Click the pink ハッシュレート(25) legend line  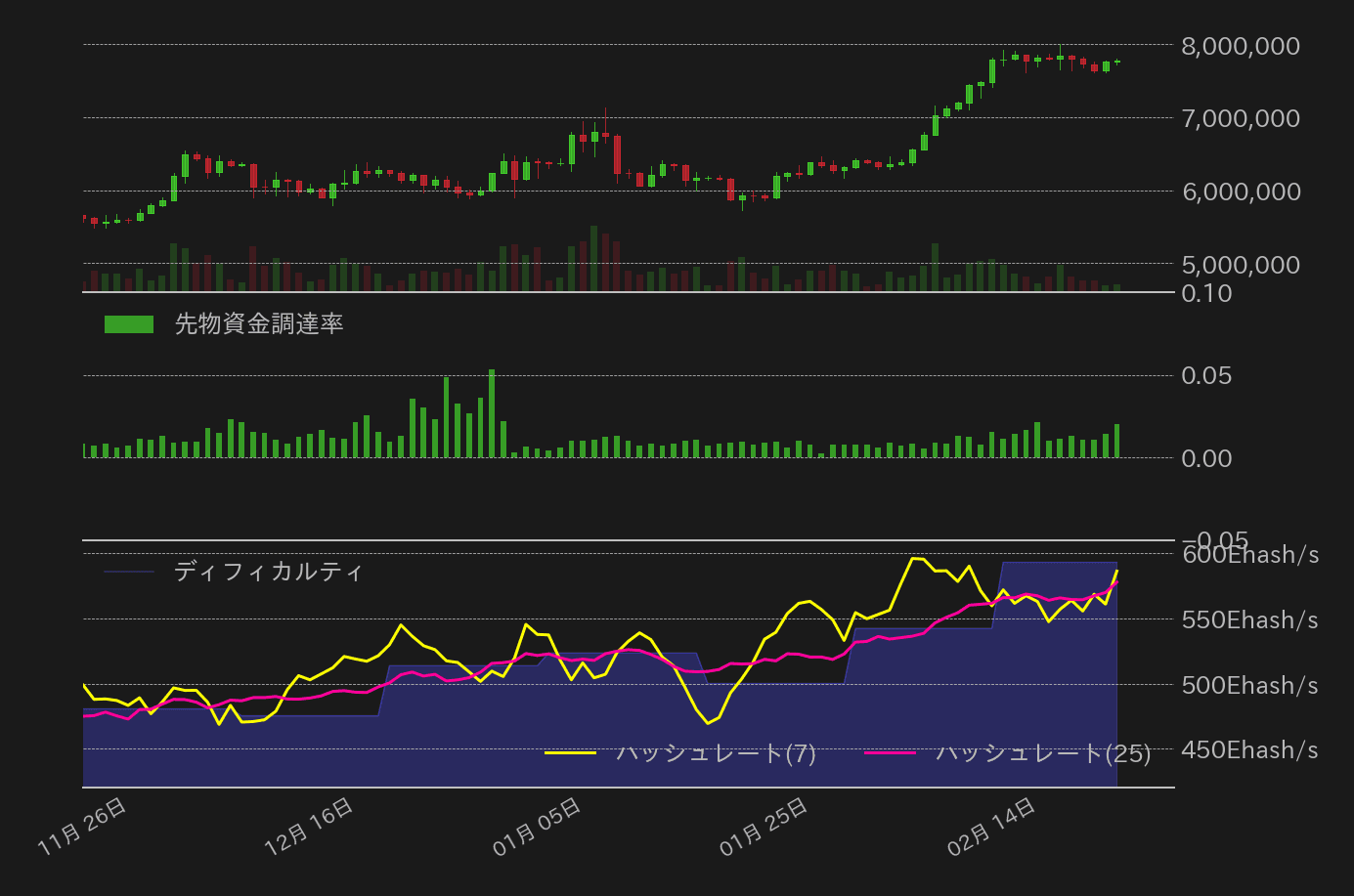pos(890,752)
